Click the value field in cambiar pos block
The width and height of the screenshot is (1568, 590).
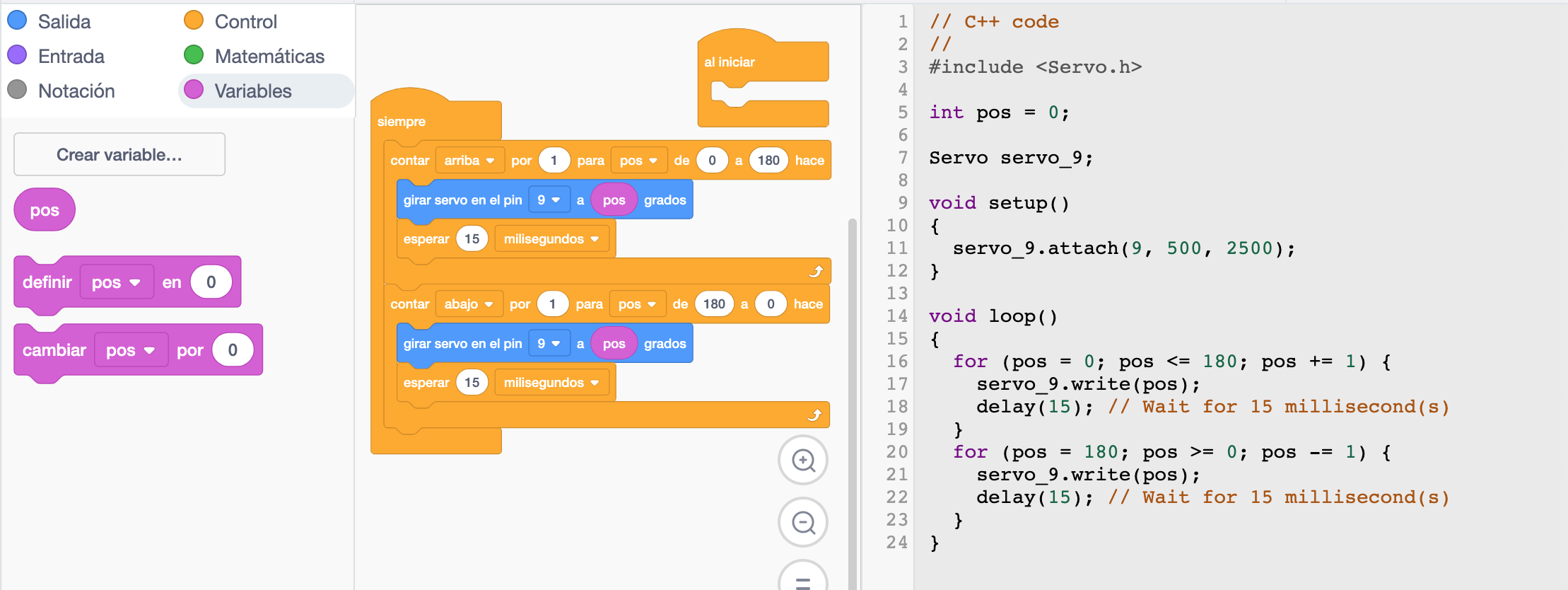[x=233, y=350]
